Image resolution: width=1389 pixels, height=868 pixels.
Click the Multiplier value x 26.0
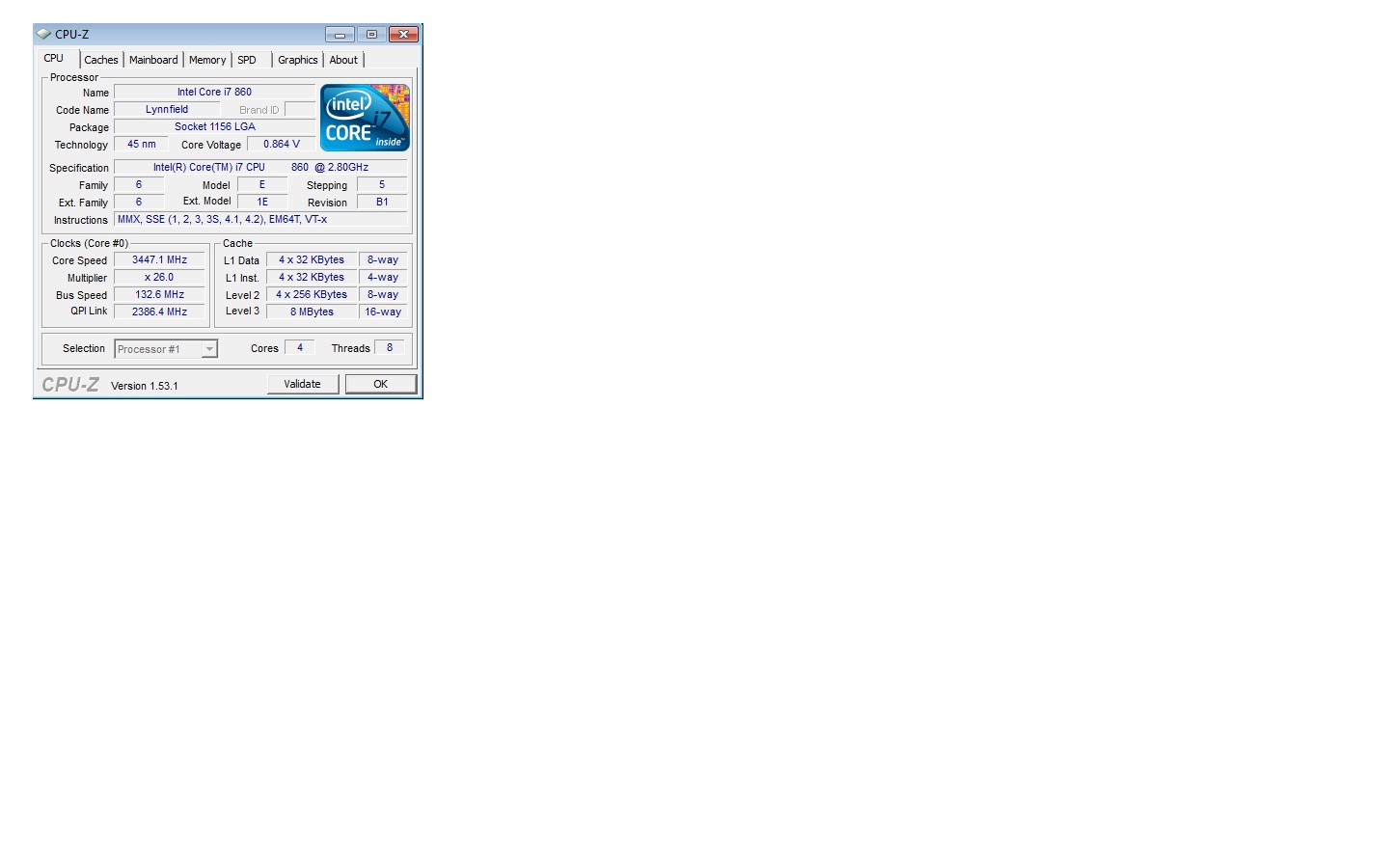(159, 278)
